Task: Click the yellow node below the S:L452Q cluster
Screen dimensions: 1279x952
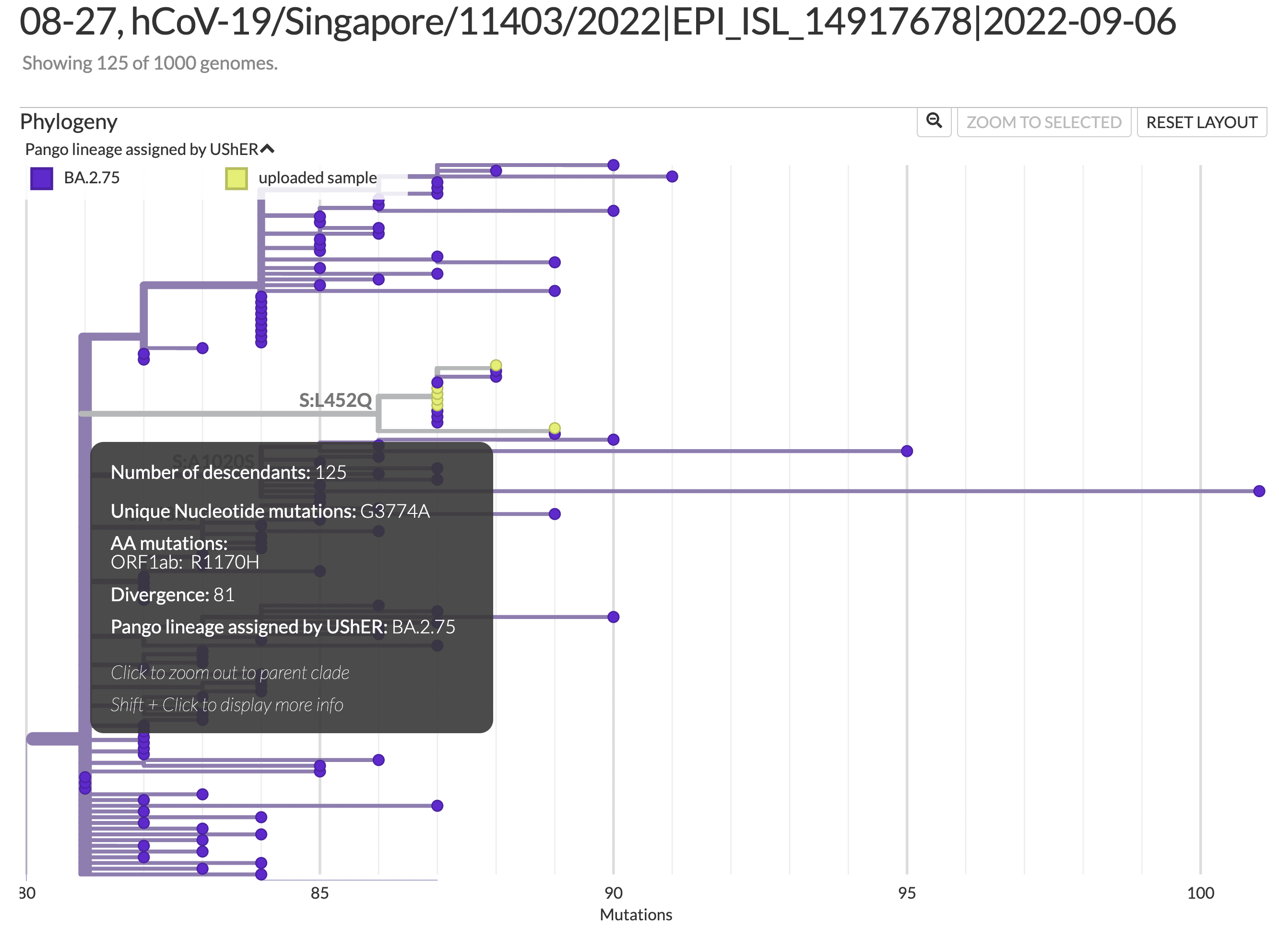Action: point(554,427)
